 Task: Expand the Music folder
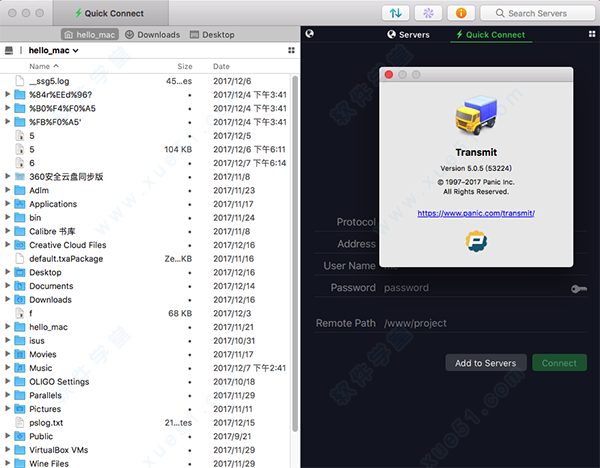[x=7, y=367]
